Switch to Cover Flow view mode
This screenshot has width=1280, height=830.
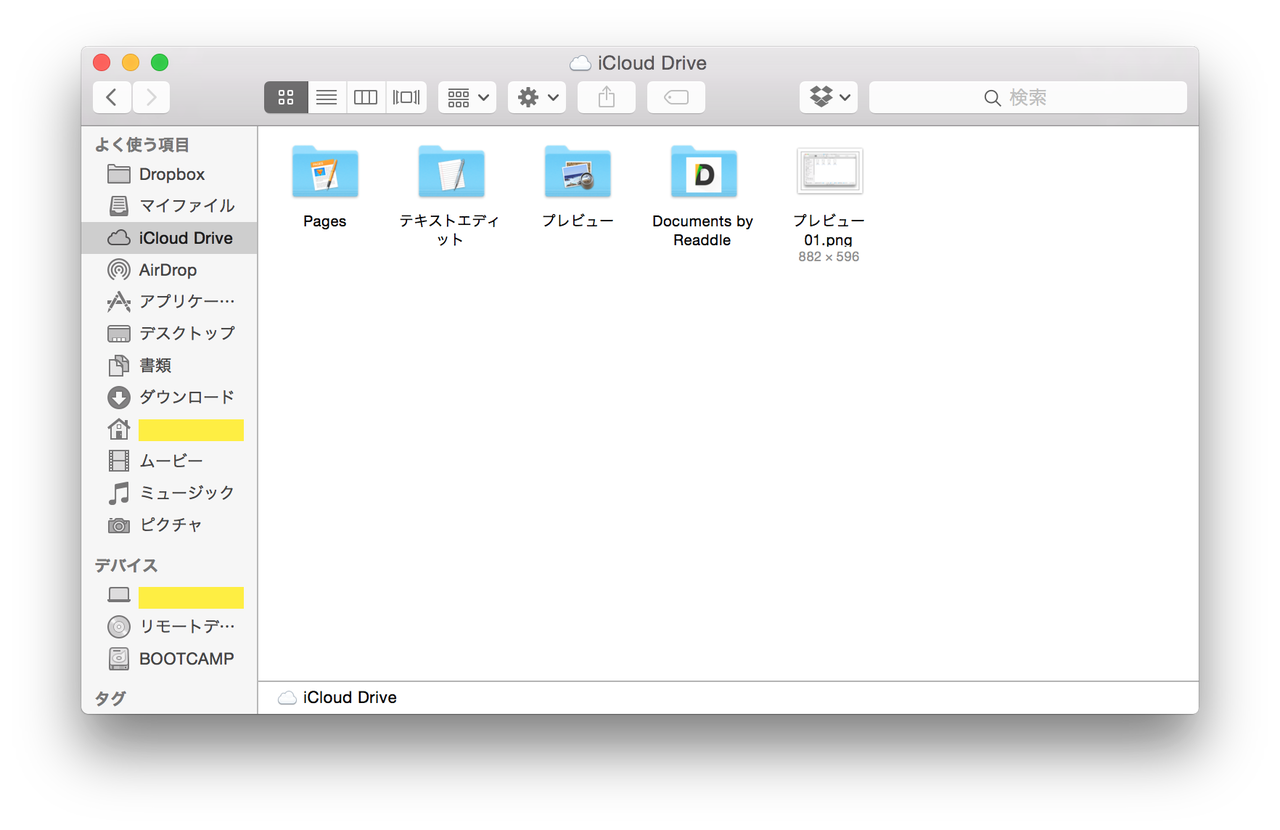point(406,97)
